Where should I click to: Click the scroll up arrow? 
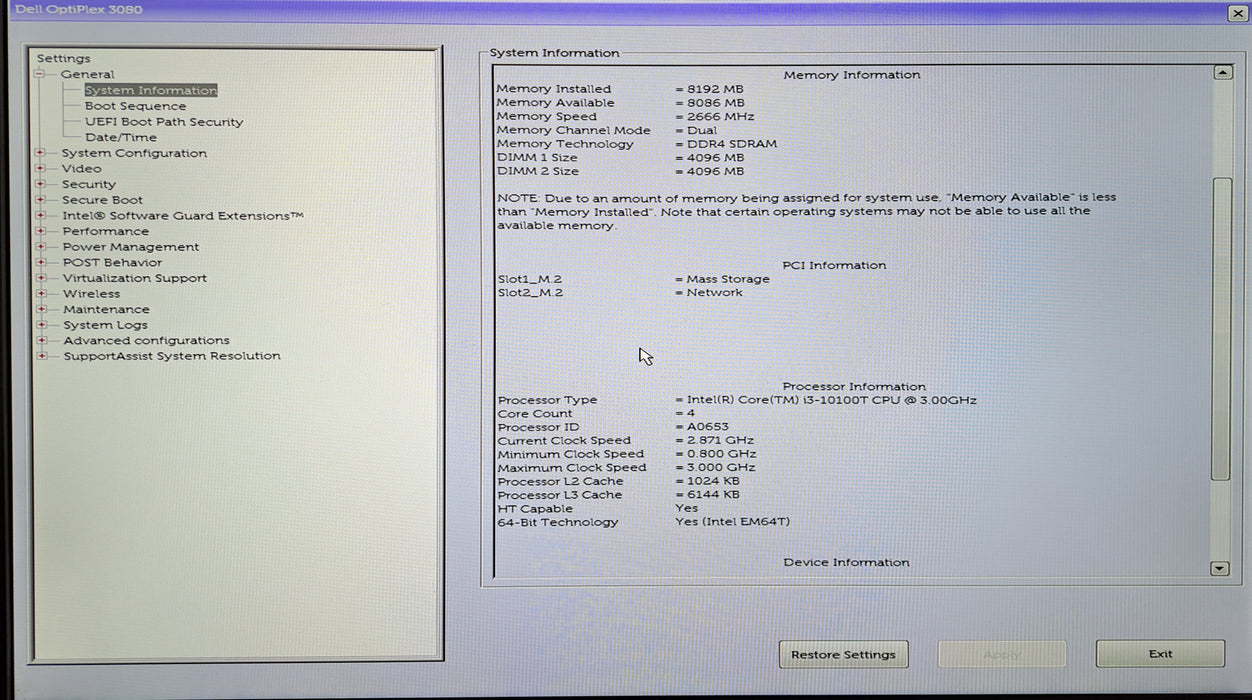1221,73
